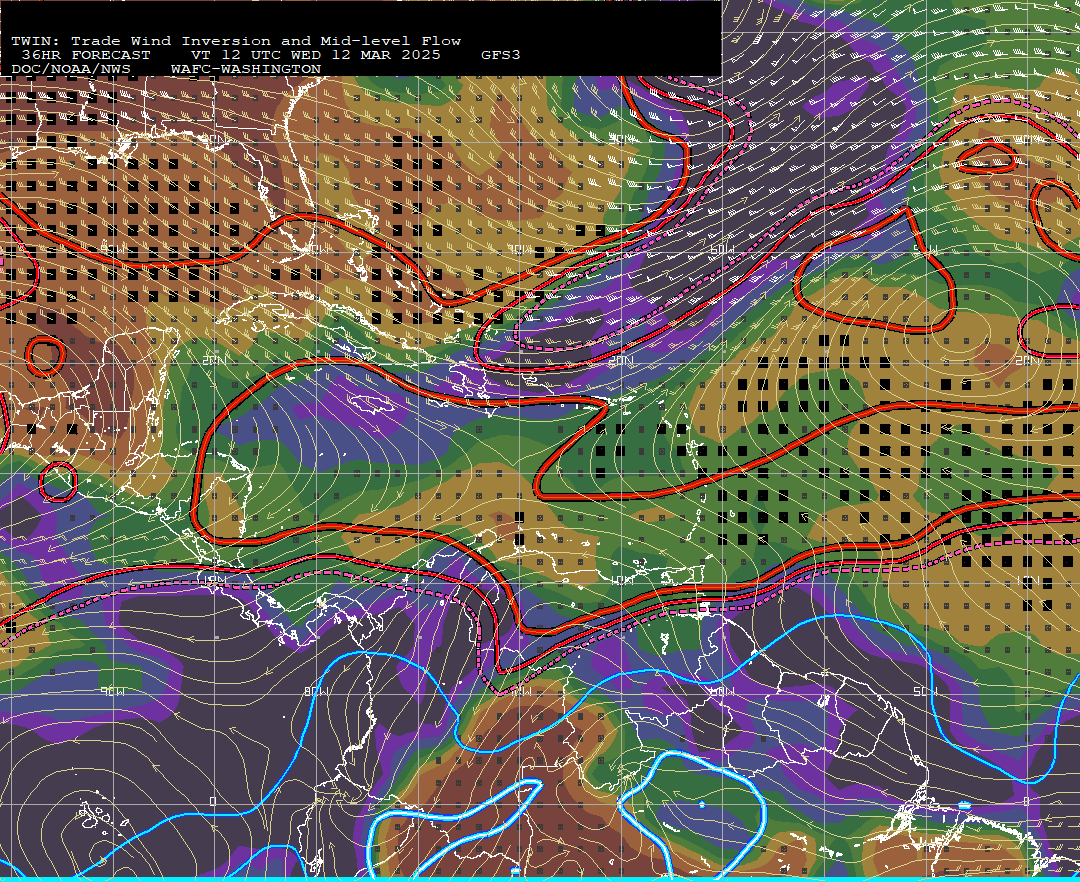Screen dimensions: 1080x882
Task: Click the 'WAFC-WASHINGTON' header text
Action: pos(246,70)
